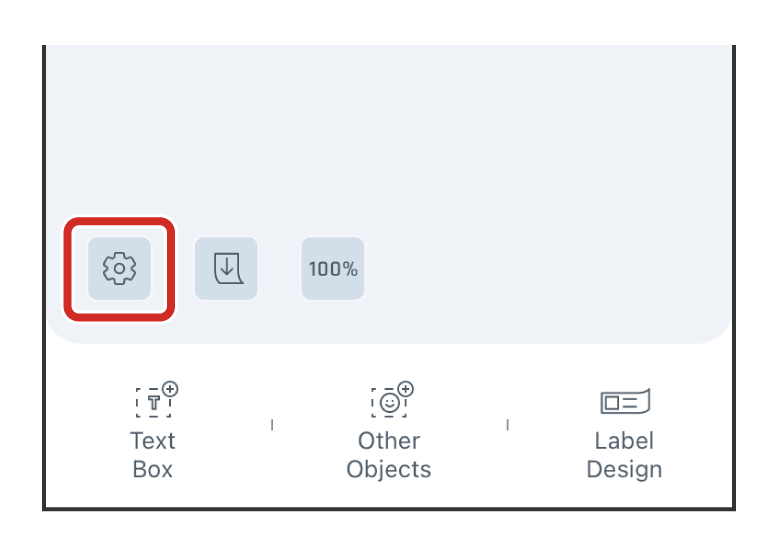The image size is (780, 553).
Task: Click the plus badge on Other Objects icon
Action: click(x=405, y=388)
